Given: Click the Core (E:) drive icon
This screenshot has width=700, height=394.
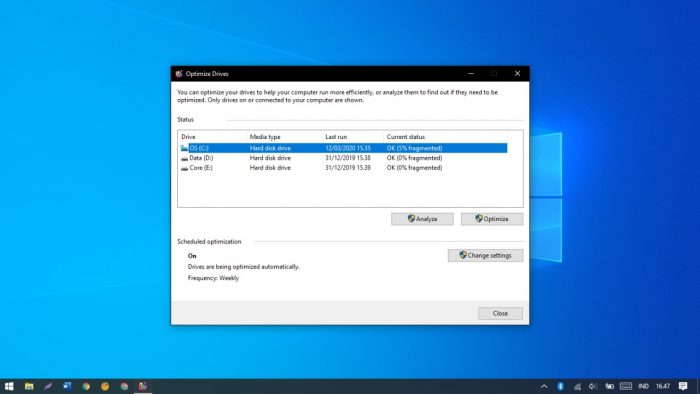Looking at the screenshot, I should click(184, 168).
